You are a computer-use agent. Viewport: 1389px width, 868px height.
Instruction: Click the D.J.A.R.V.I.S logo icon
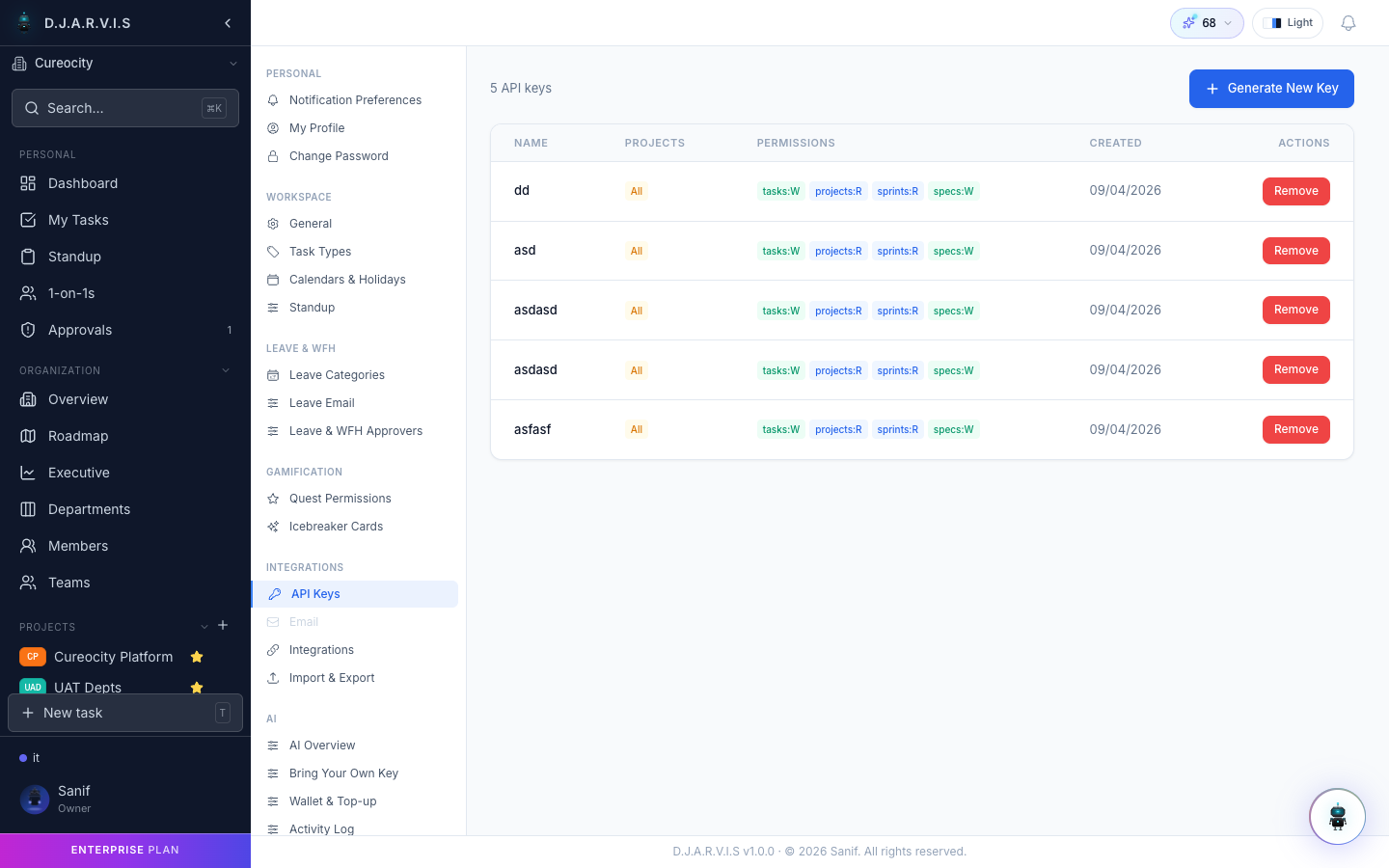pyautogui.click(x=25, y=22)
